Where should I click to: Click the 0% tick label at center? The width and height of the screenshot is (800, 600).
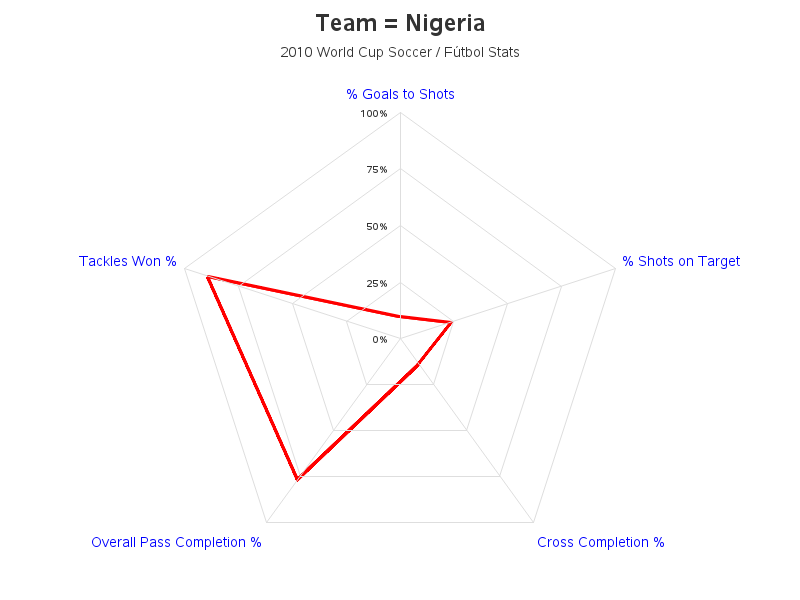(380, 340)
